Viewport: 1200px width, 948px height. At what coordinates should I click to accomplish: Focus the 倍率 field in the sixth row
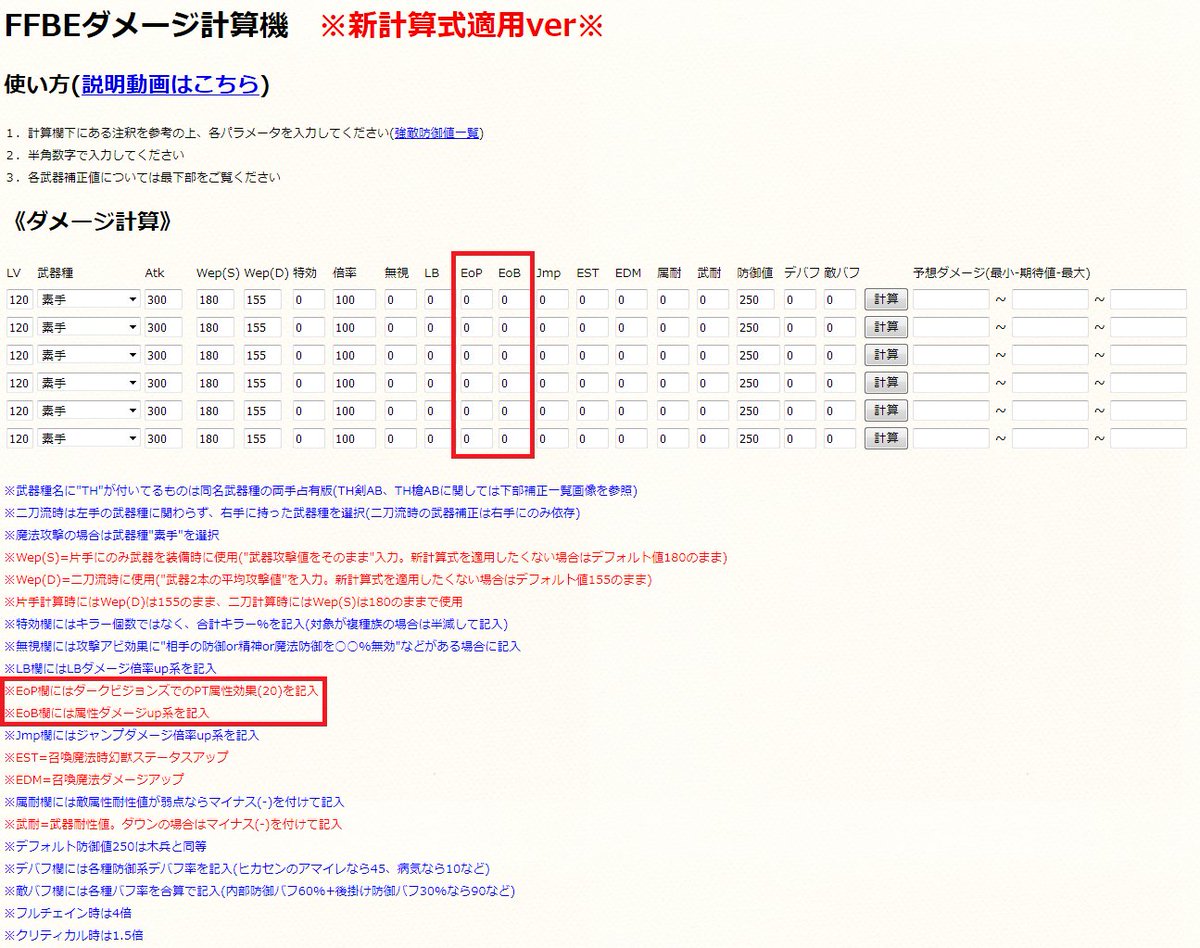354,439
